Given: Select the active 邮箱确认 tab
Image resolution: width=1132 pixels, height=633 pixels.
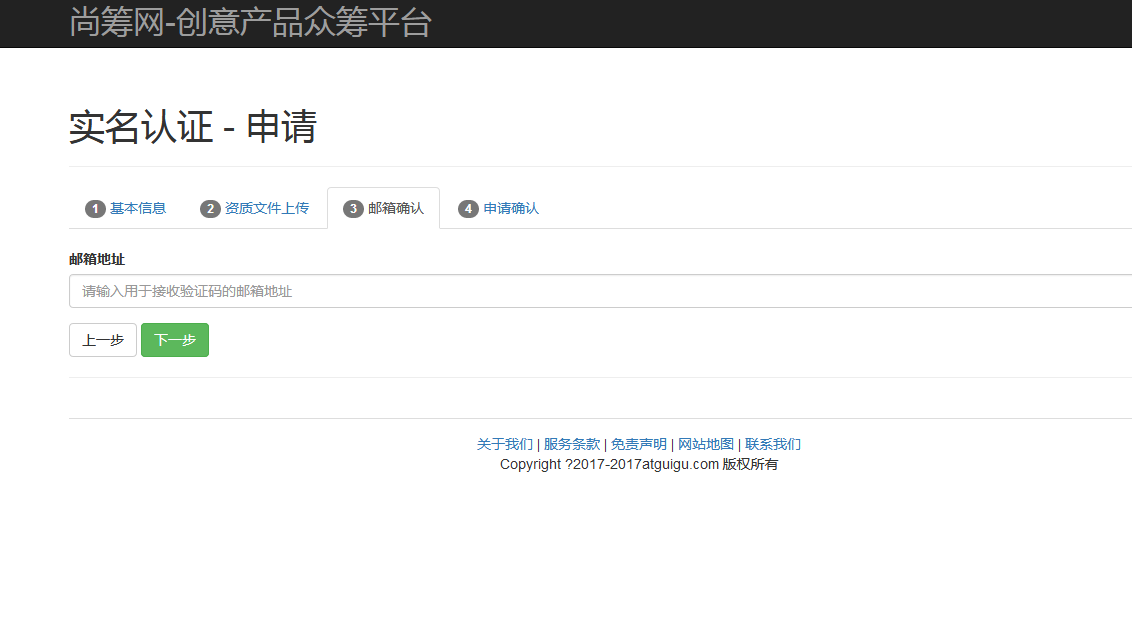Looking at the screenshot, I should (x=397, y=208).
